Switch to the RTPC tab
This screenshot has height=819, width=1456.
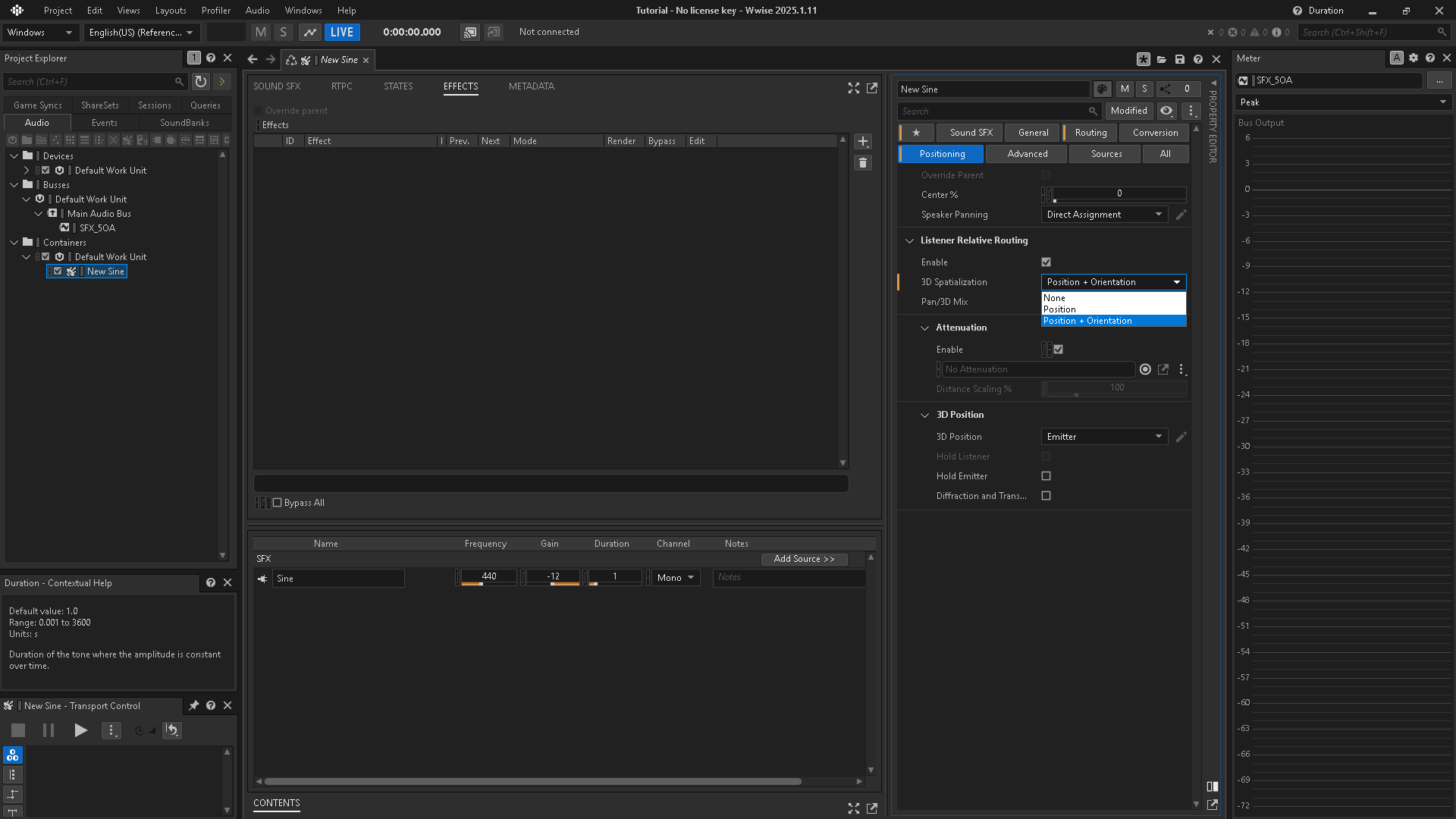pos(341,86)
